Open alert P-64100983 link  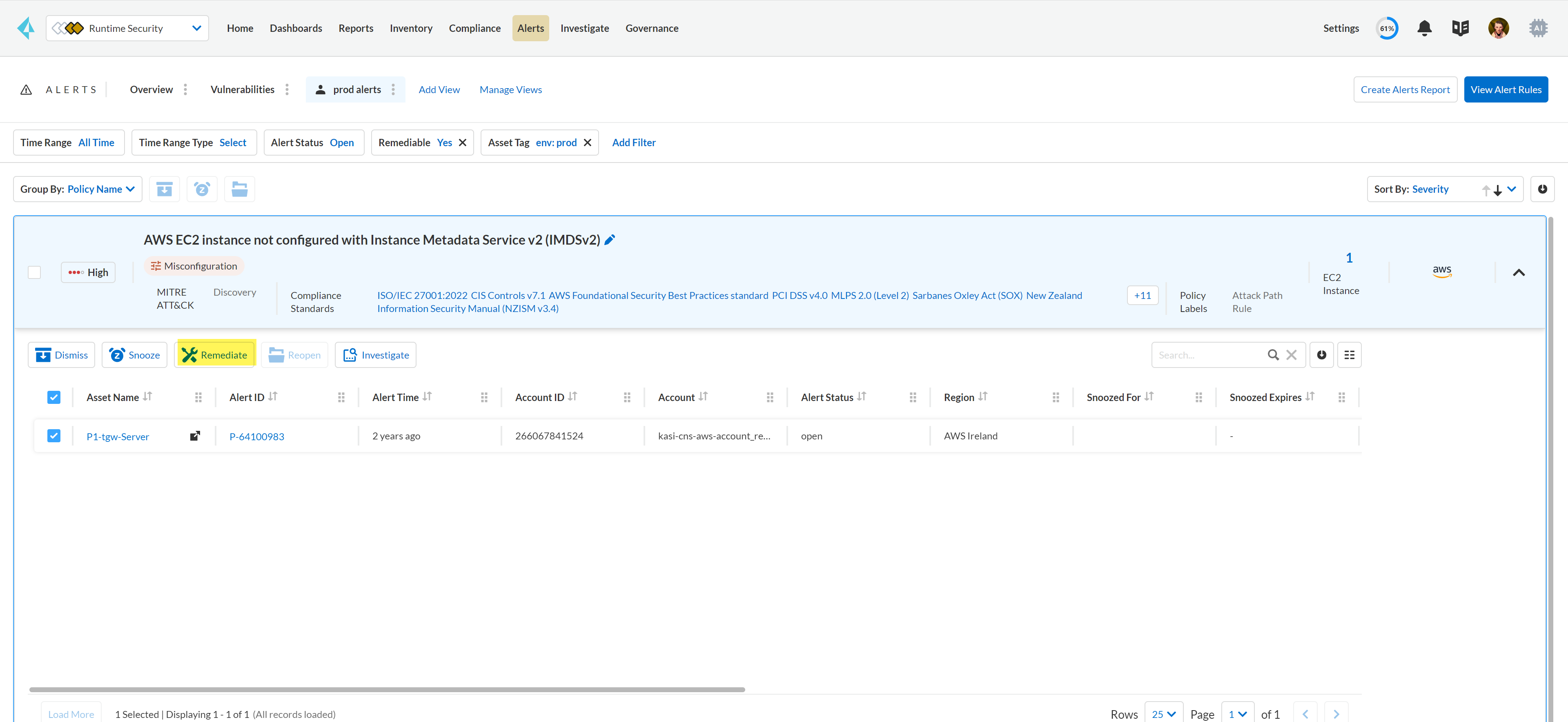coord(256,437)
